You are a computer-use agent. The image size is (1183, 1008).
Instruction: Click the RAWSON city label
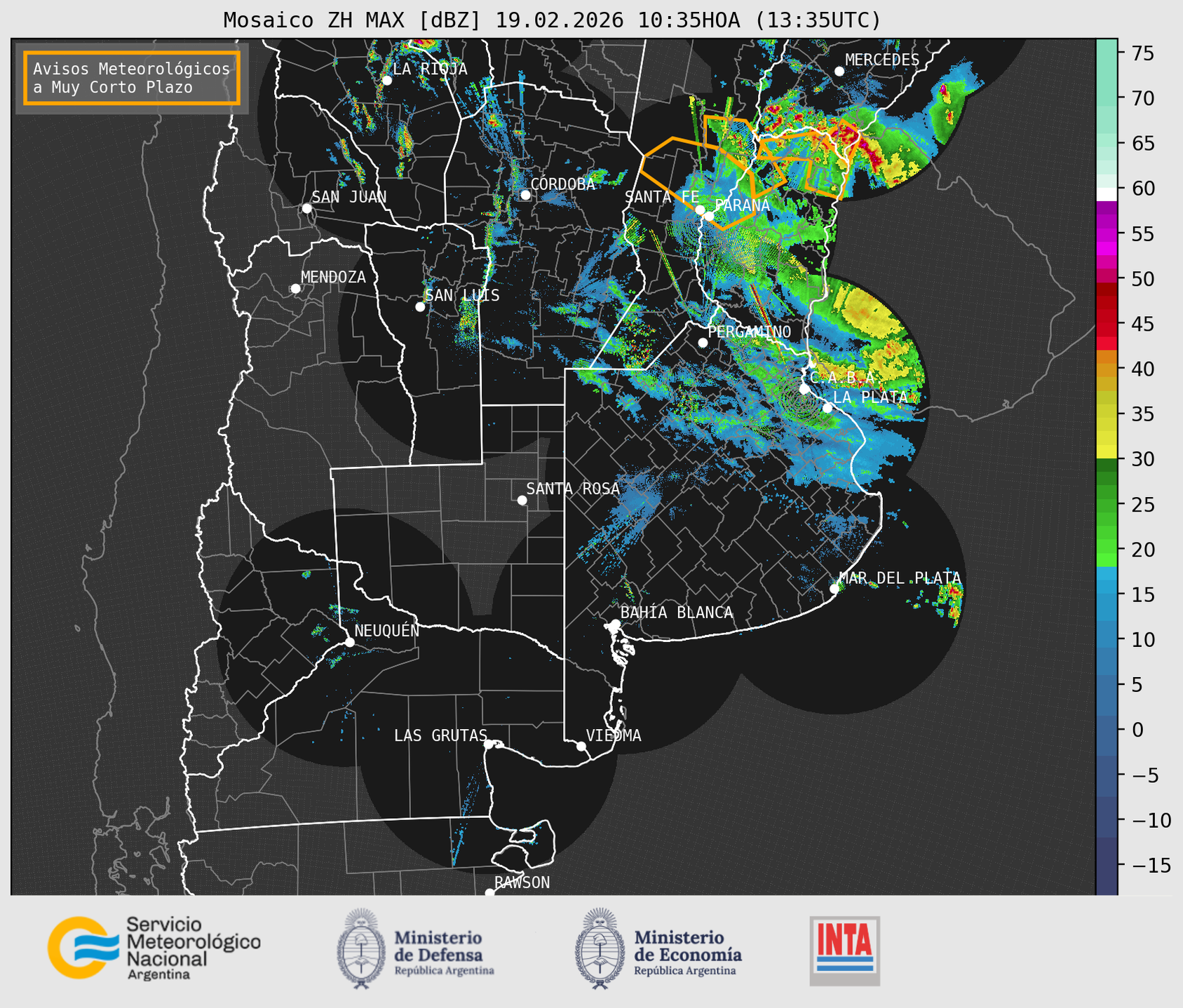522,883
